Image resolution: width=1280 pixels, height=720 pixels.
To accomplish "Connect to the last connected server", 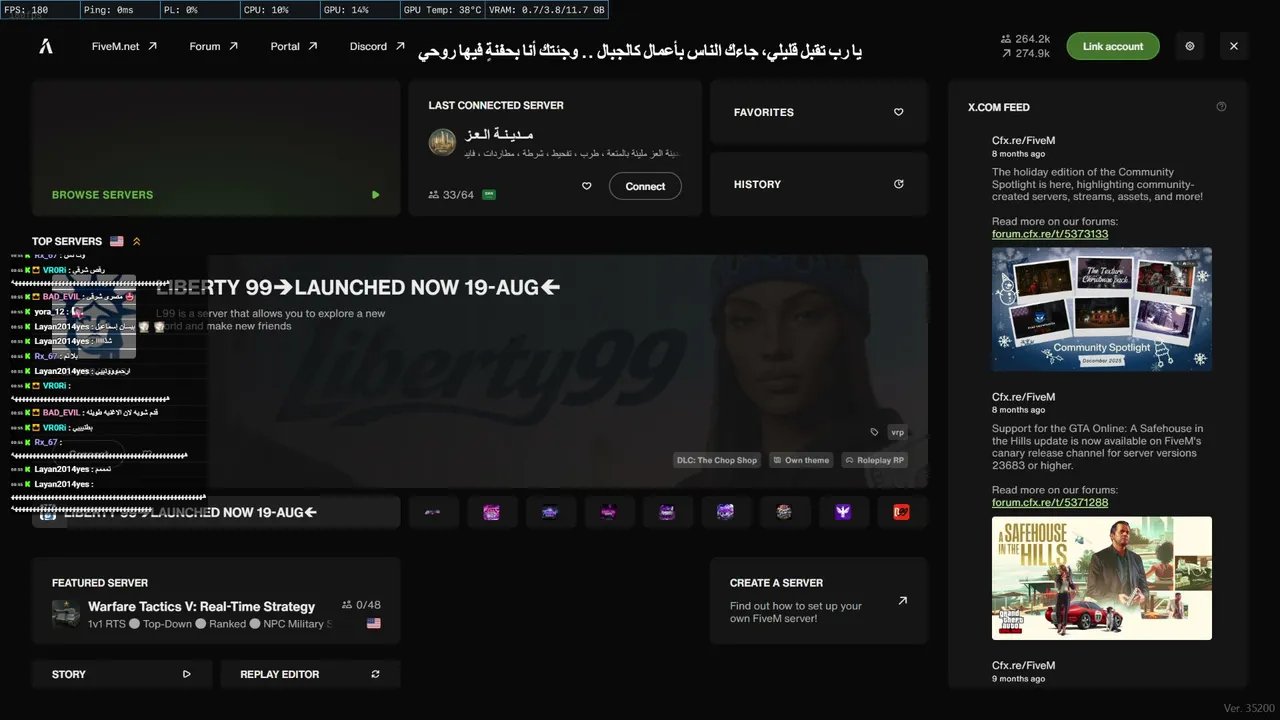I will pos(645,186).
